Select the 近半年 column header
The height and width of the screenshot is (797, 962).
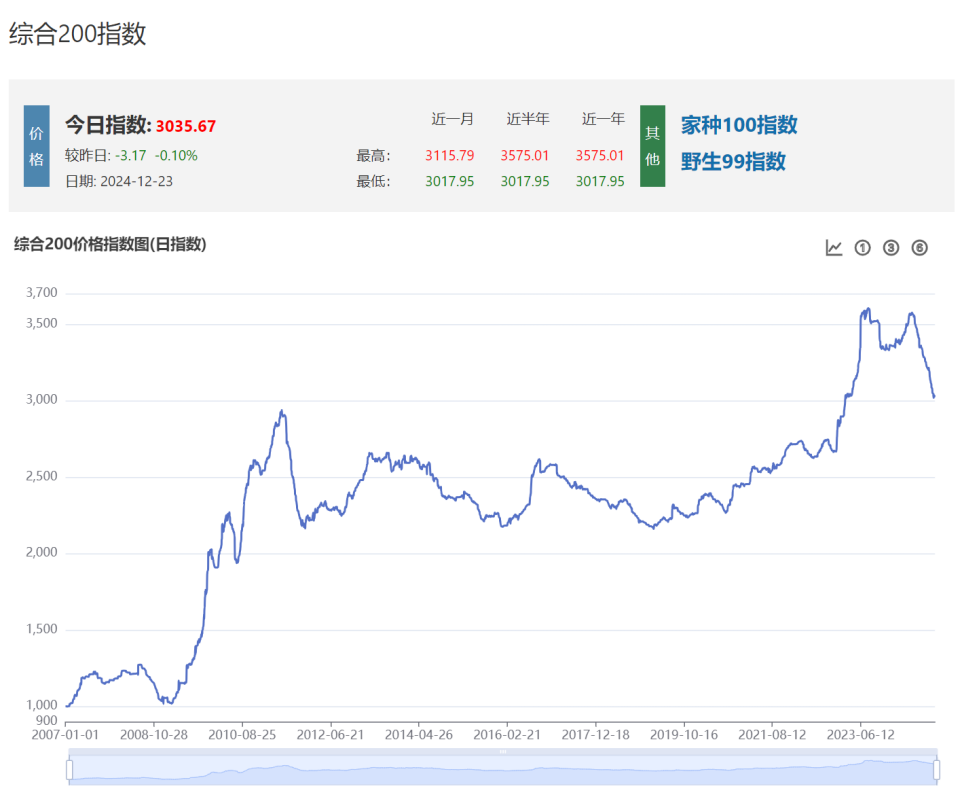(528, 119)
